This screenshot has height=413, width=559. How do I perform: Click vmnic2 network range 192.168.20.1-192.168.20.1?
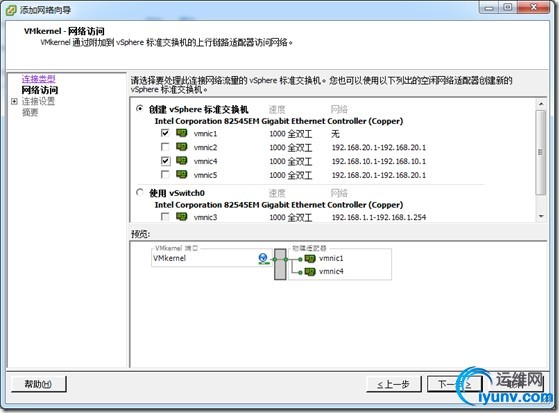(x=379, y=147)
